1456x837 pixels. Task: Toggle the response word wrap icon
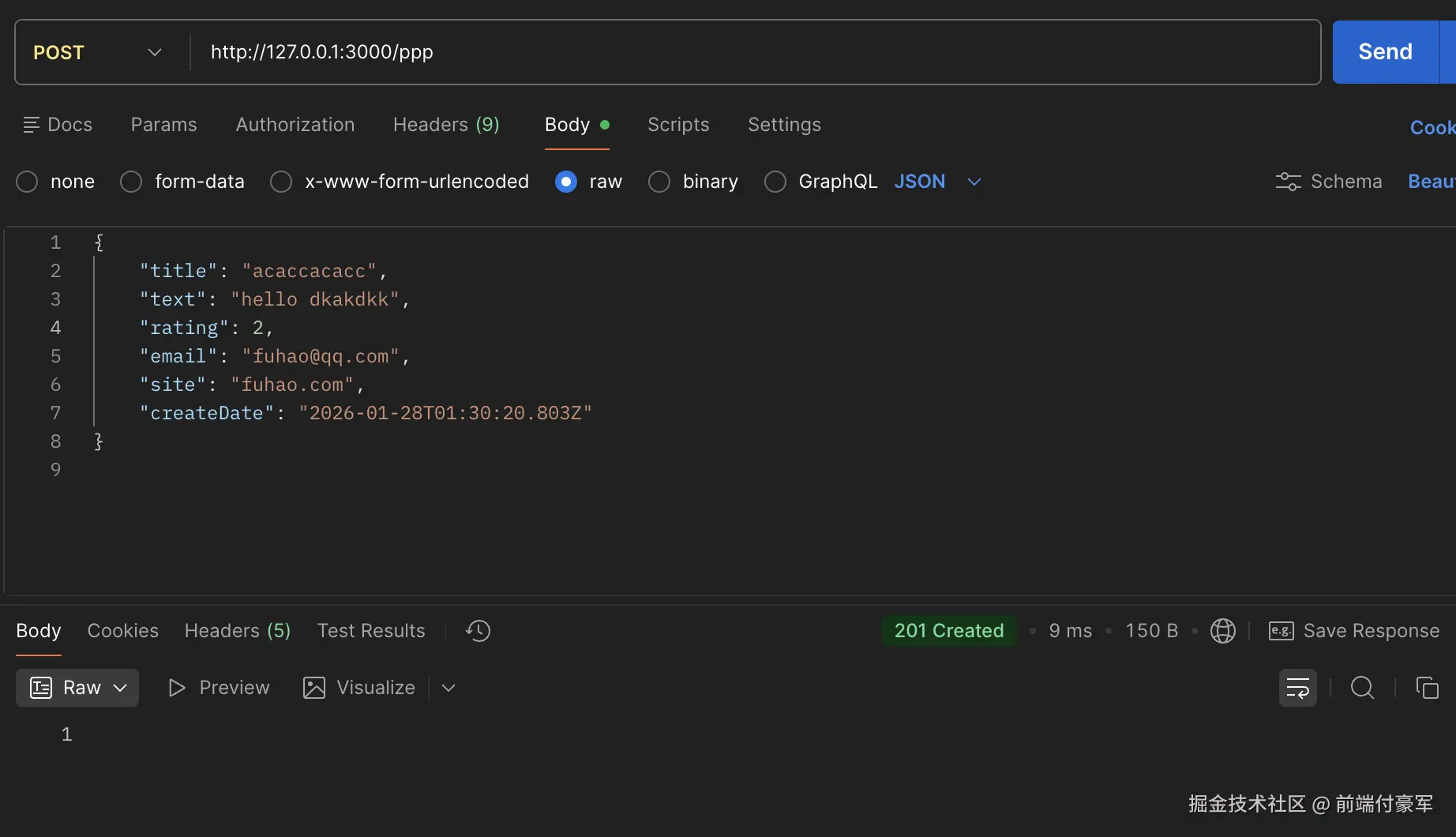1297,688
